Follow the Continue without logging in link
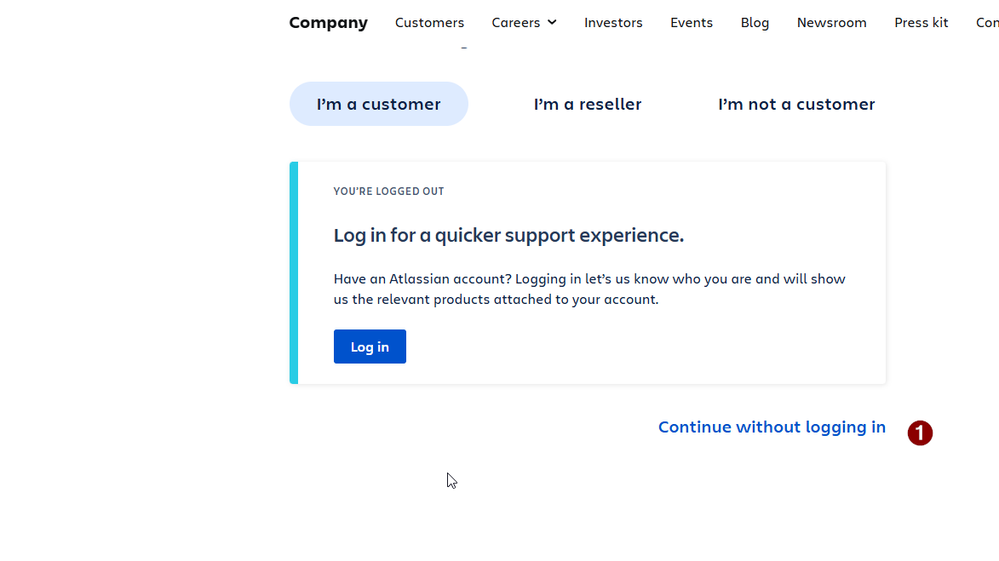 [x=772, y=427]
